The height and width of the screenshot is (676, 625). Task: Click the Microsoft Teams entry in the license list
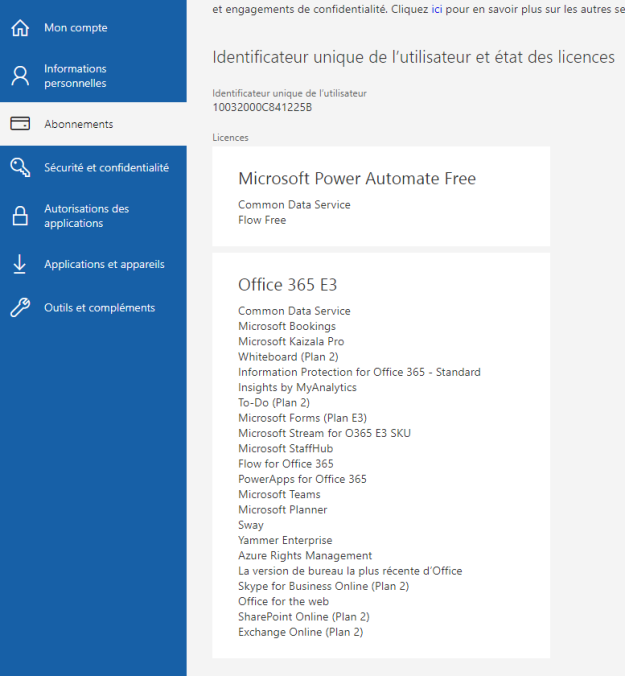point(279,494)
